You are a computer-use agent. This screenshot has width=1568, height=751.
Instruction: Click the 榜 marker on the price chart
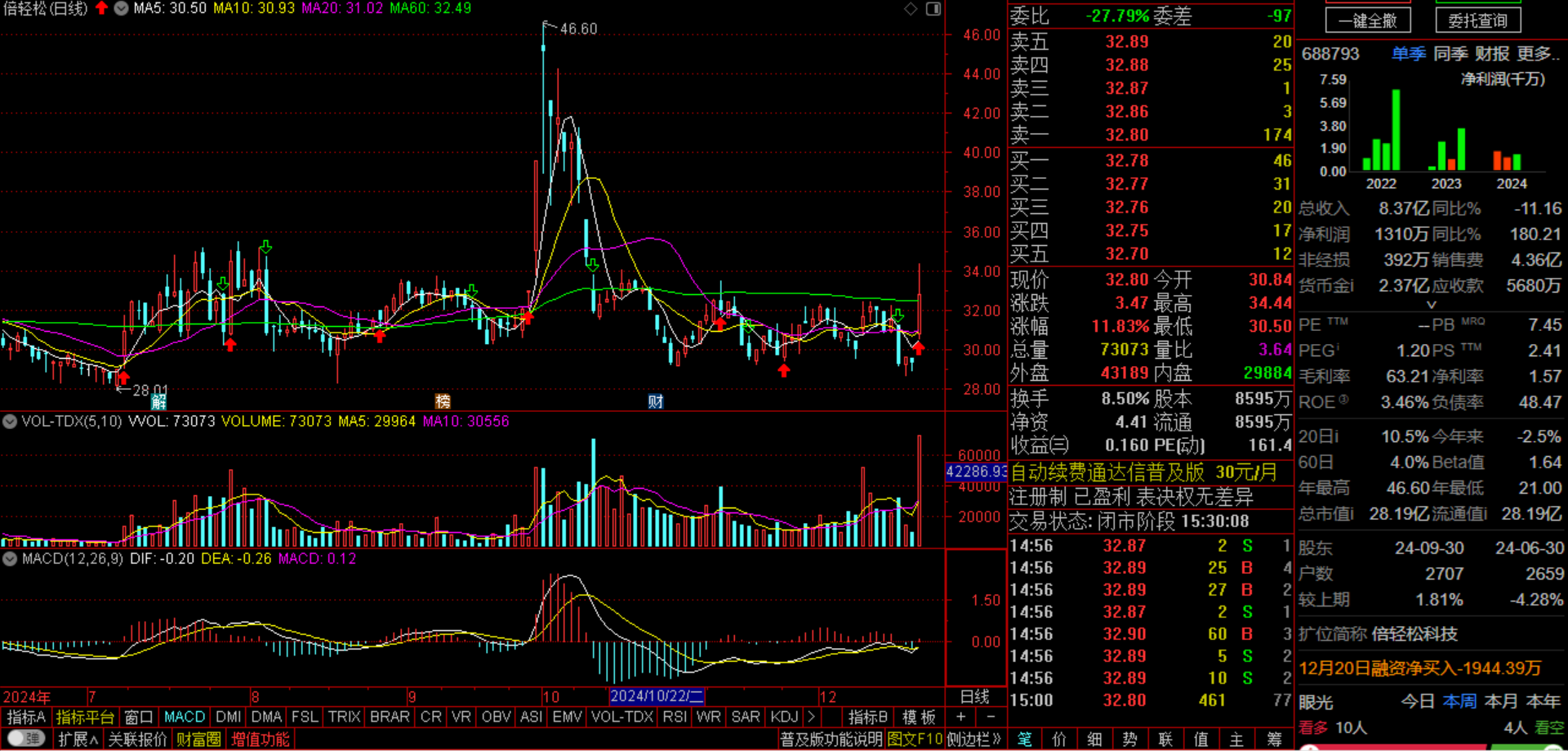pos(443,401)
